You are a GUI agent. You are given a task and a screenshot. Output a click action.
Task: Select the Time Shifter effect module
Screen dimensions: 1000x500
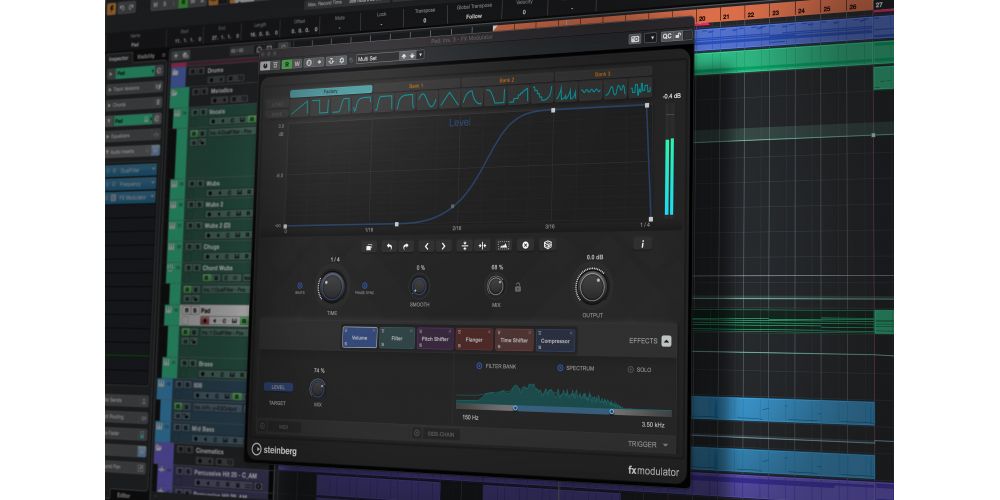[514, 341]
